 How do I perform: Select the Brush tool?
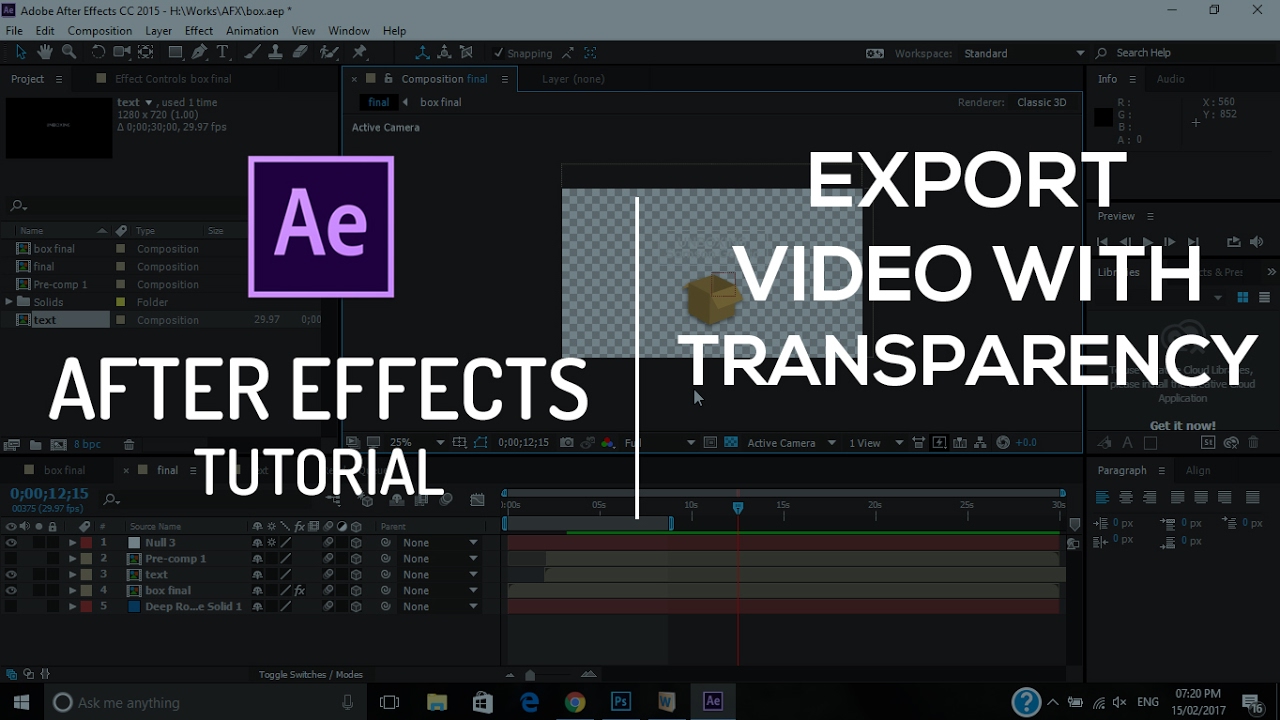(x=253, y=53)
